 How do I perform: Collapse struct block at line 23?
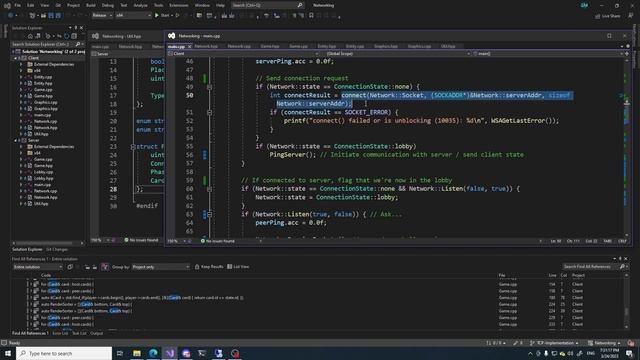point(133,147)
